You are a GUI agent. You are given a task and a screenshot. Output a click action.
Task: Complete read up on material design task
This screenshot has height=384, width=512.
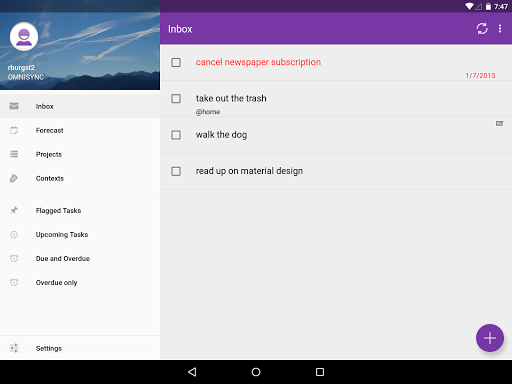[176, 171]
